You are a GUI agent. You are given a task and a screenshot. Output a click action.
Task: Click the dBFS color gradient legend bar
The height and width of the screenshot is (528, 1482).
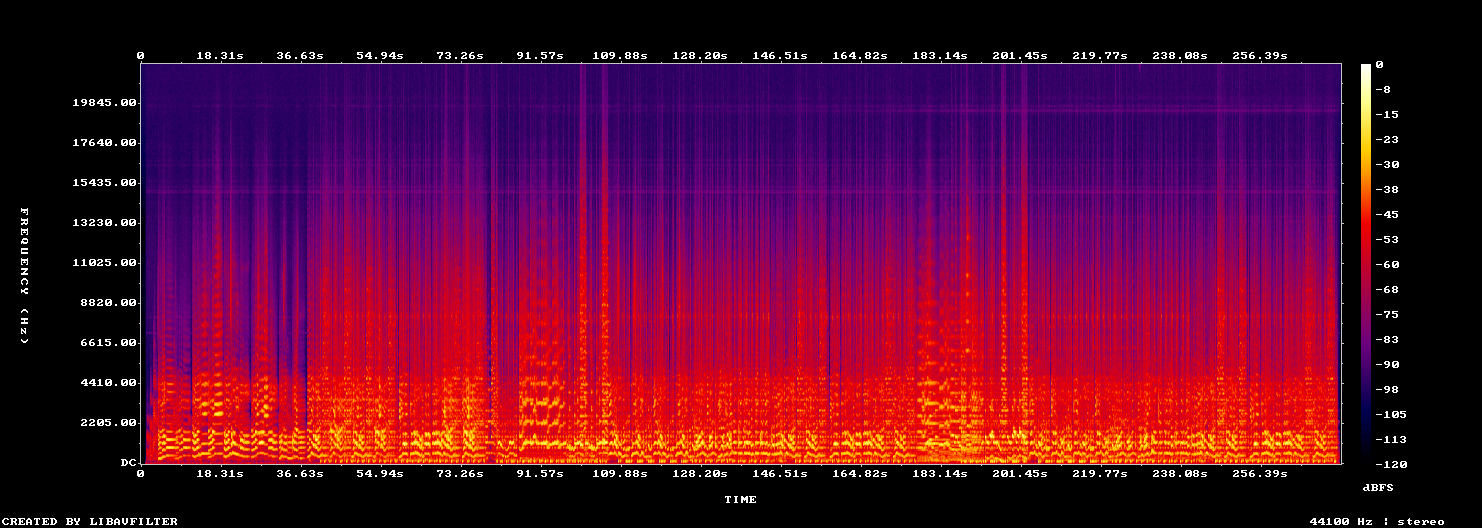pos(1366,264)
